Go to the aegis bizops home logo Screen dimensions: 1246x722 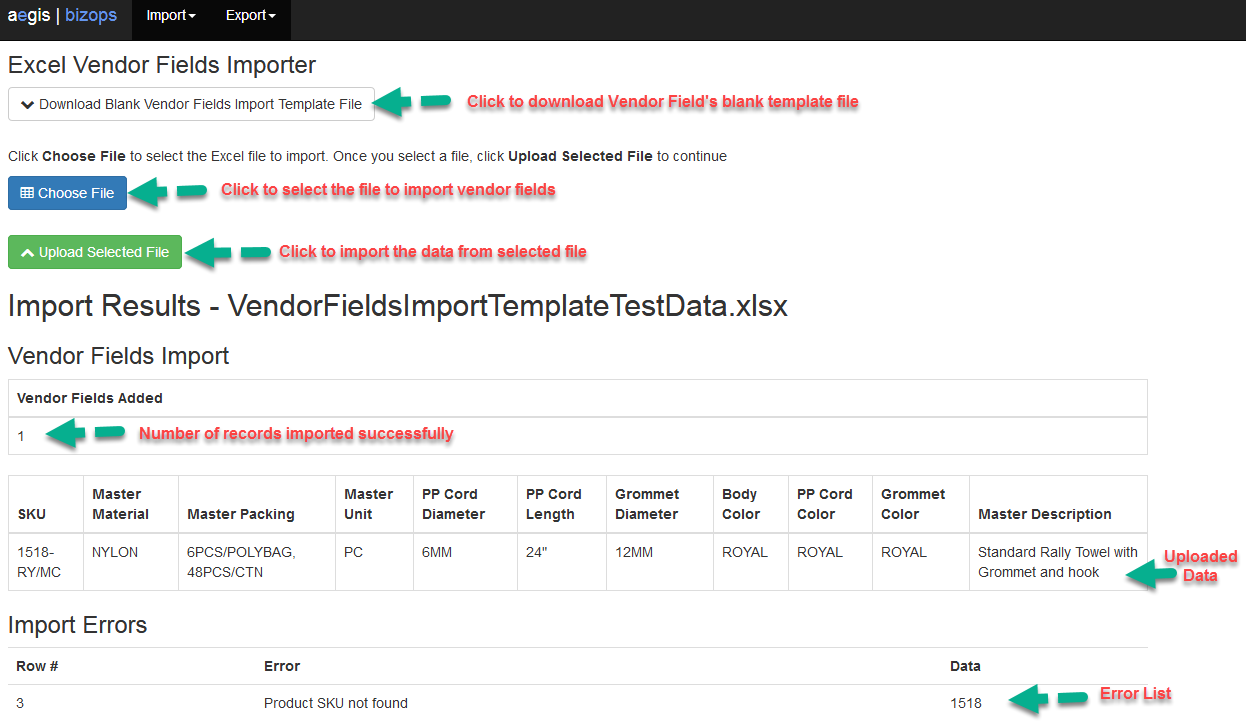[62, 16]
